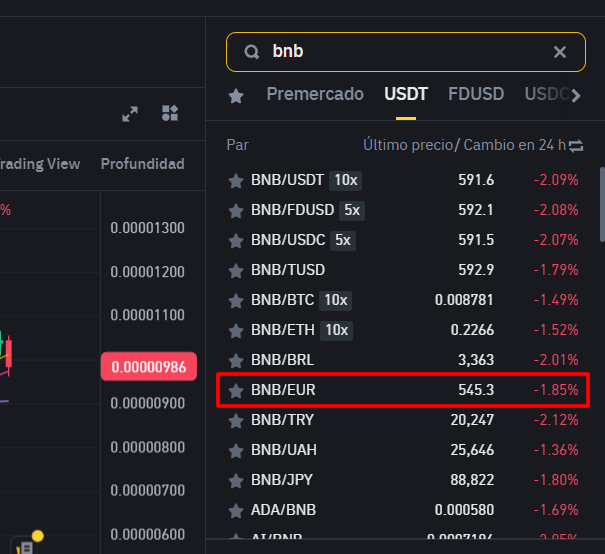Image resolution: width=605 pixels, height=554 pixels.
Task: Click the -1.85% change for BNB/EUR
Action: click(x=556, y=390)
